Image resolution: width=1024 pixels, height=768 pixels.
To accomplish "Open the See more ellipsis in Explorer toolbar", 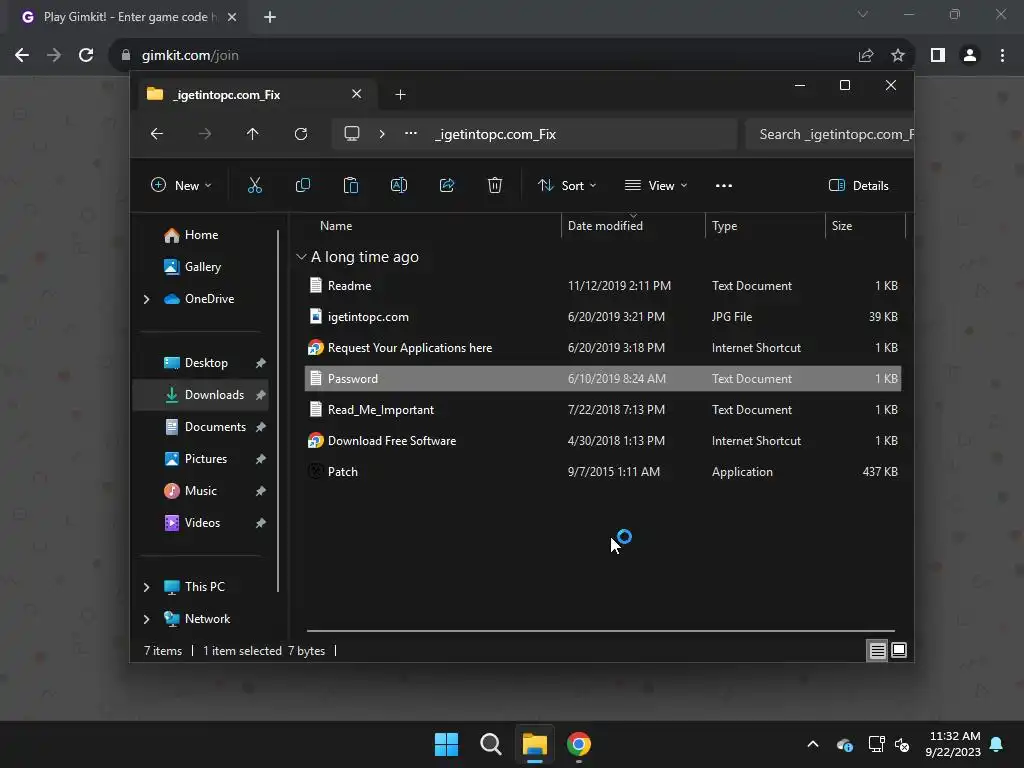I will [x=724, y=185].
